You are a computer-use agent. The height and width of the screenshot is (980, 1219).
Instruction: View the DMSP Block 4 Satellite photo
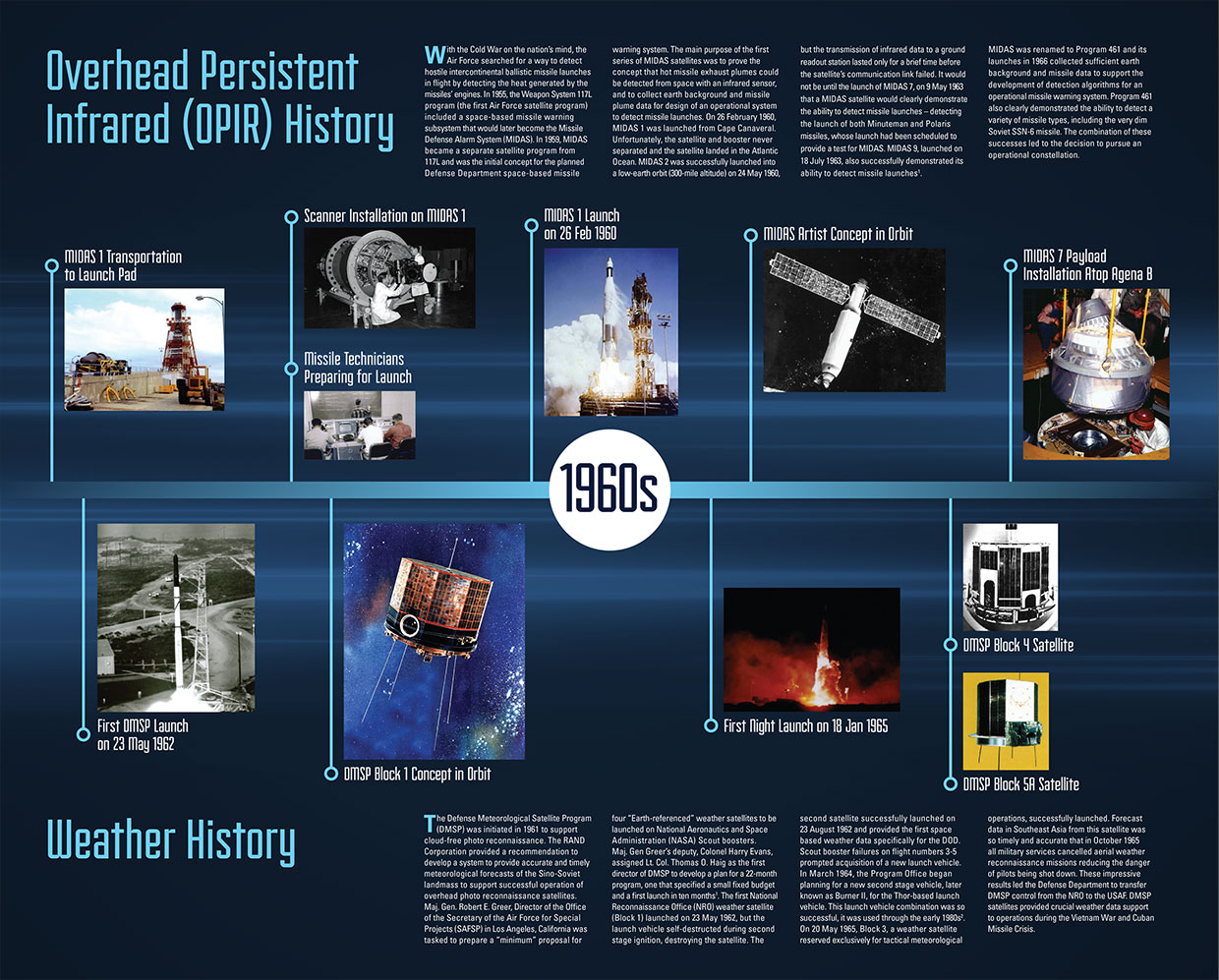tap(1010, 577)
